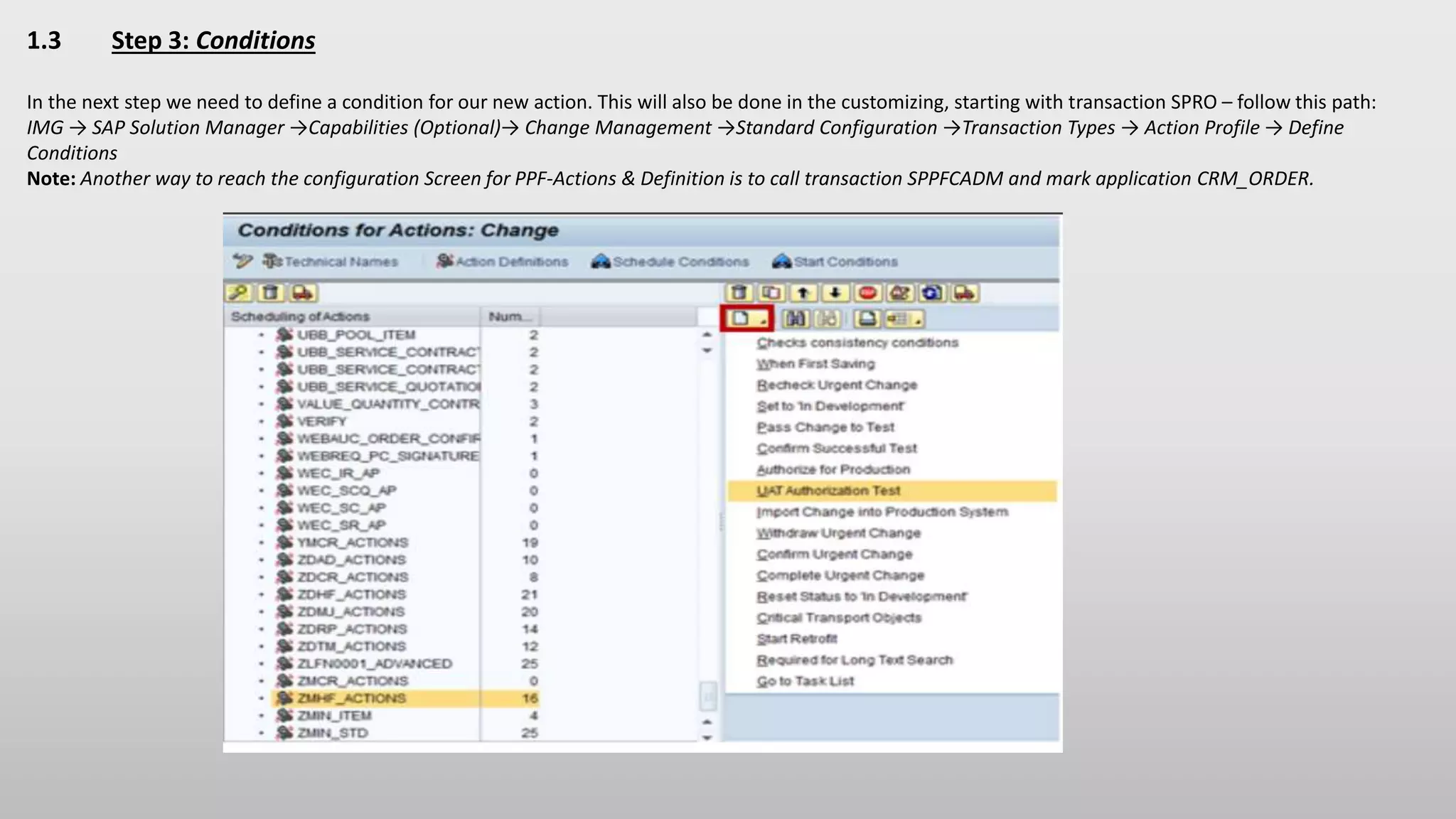Viewport: 1456px width, 819px height.
Task: Click the binoculars find icon
Action: coord(796,319)
